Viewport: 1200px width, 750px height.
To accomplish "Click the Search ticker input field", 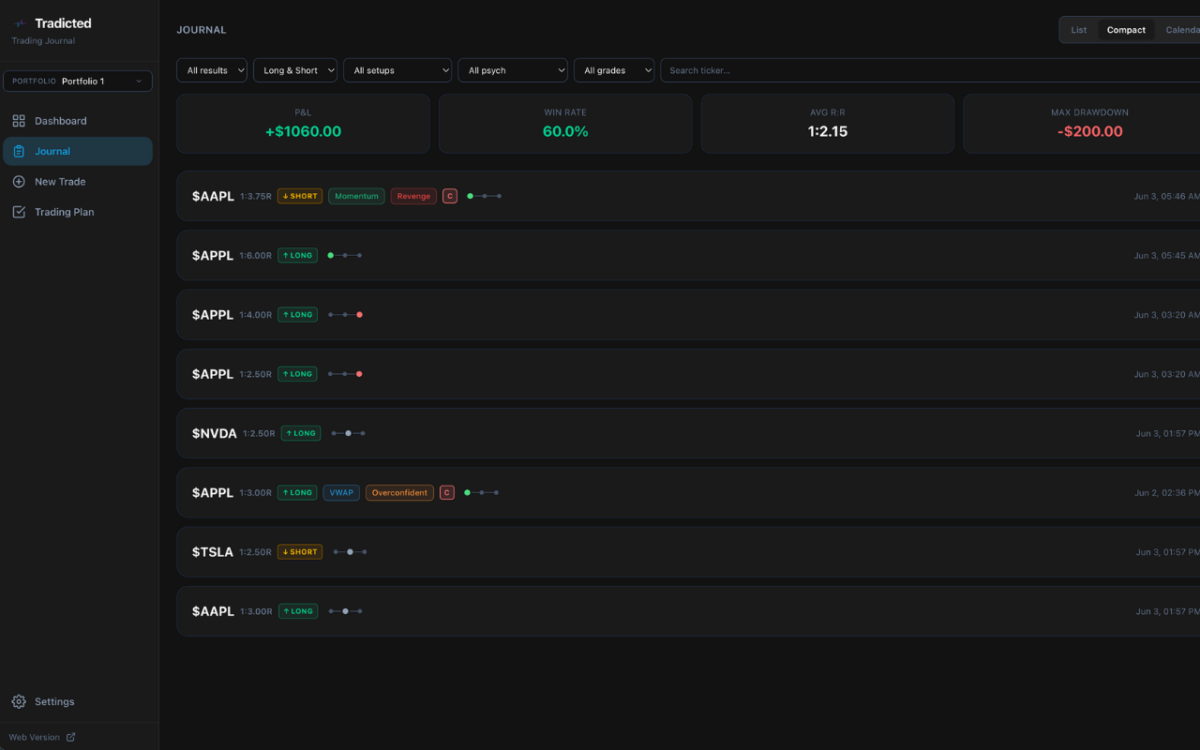I will tap(930, 70).
